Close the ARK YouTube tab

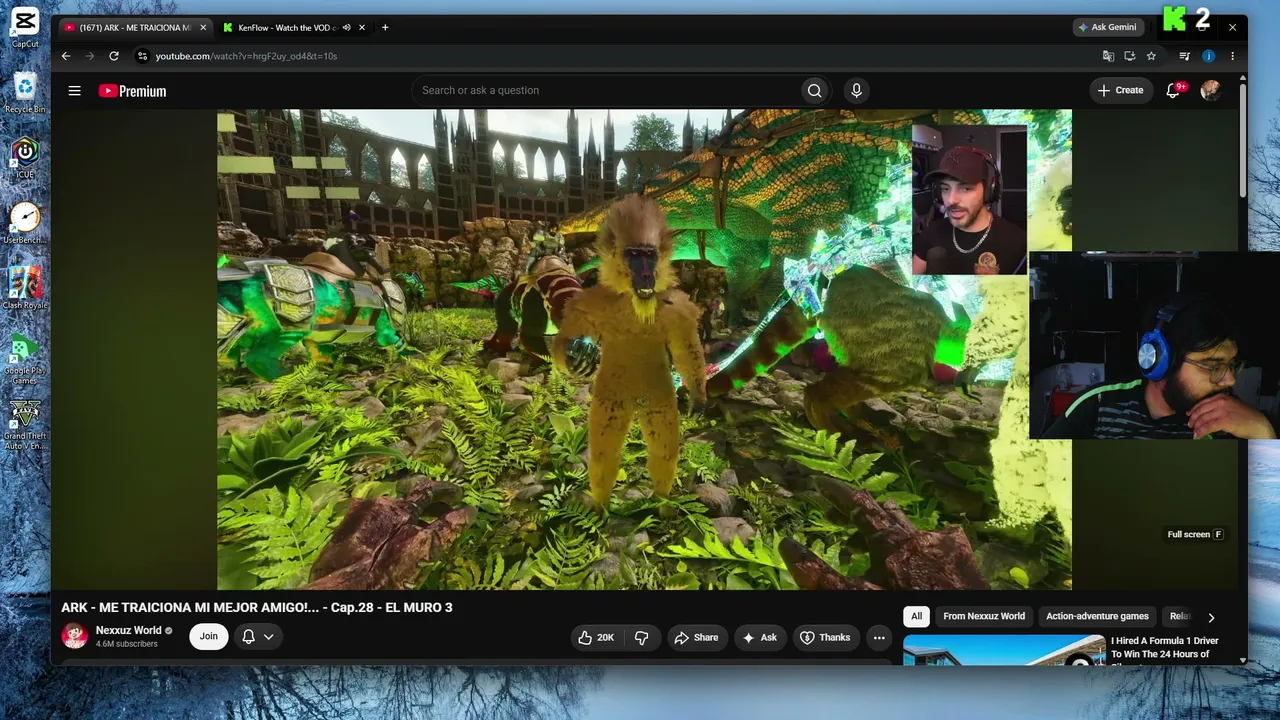tap(201, 28)
